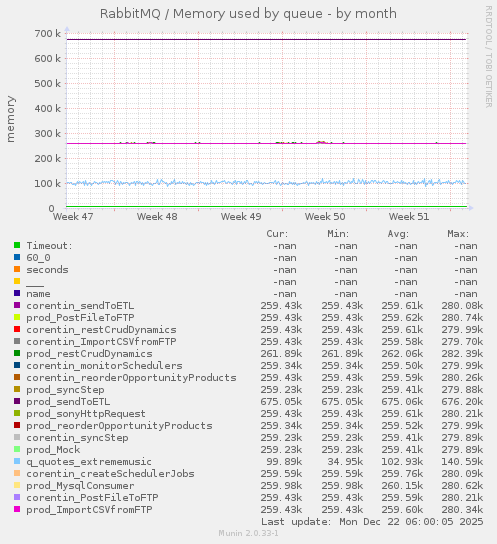Click the Week 48 axis label
Screen dimensions: 497x544
coord(157,217)
